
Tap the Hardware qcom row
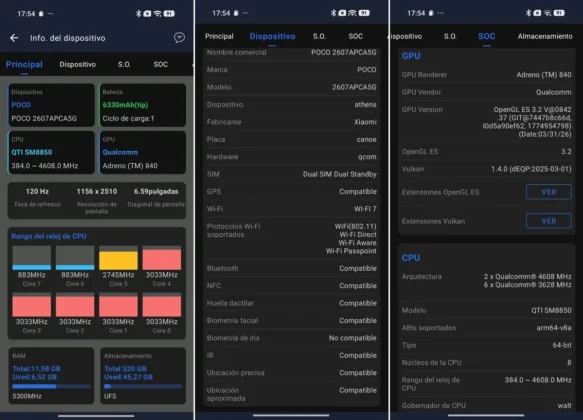pos(292,157)
